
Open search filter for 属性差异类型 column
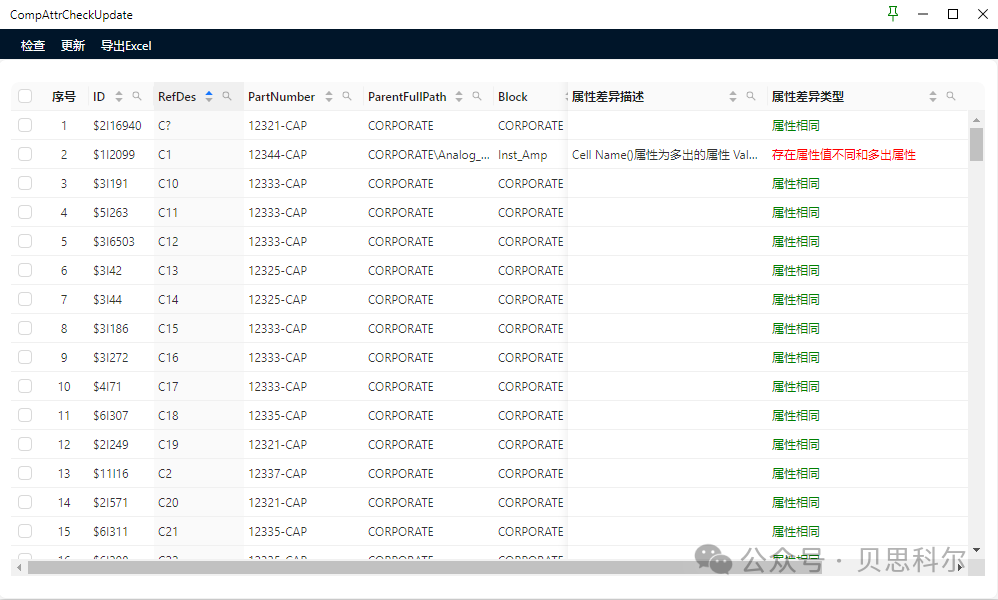click(951, 96)
